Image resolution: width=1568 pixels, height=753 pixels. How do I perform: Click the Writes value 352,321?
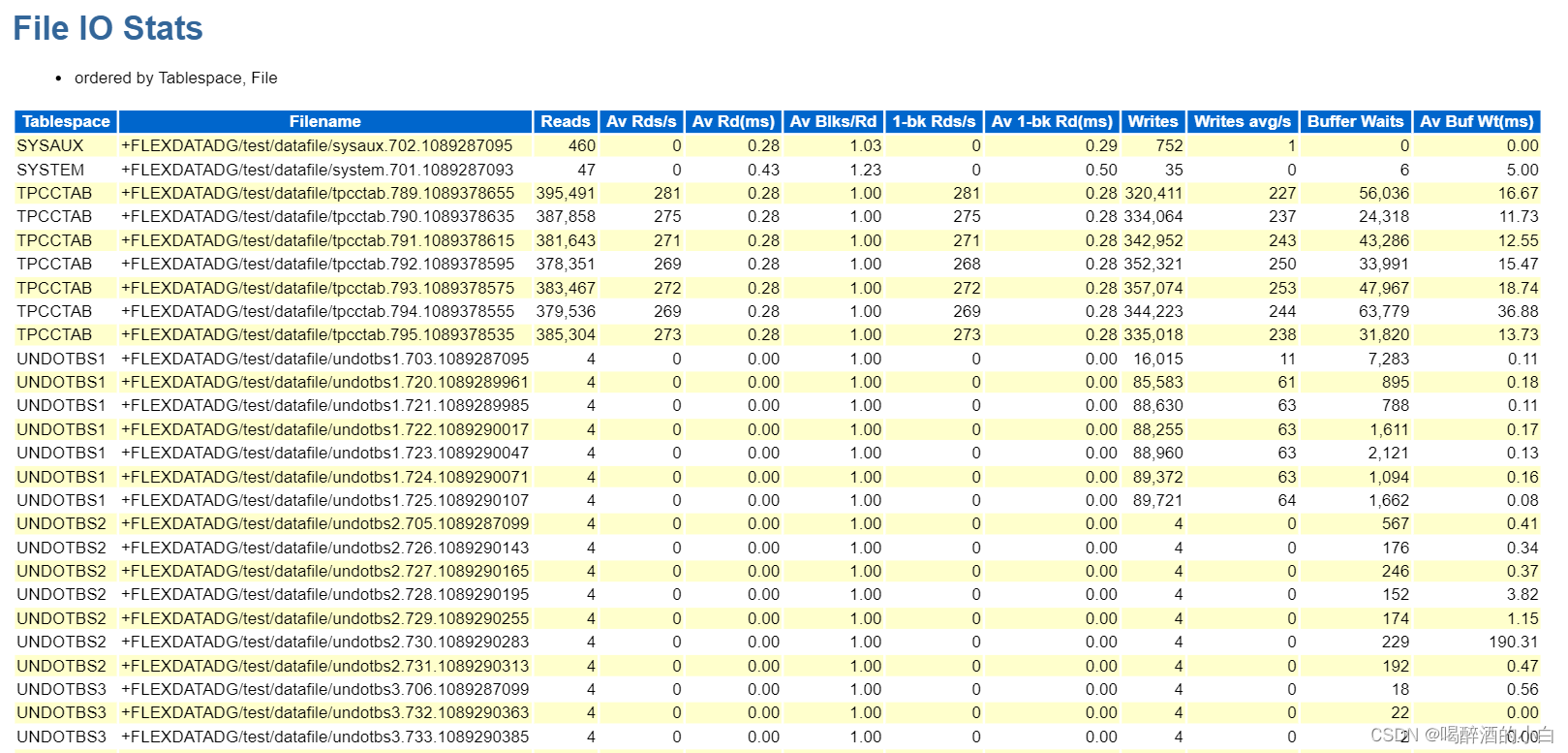point(1153,264)
